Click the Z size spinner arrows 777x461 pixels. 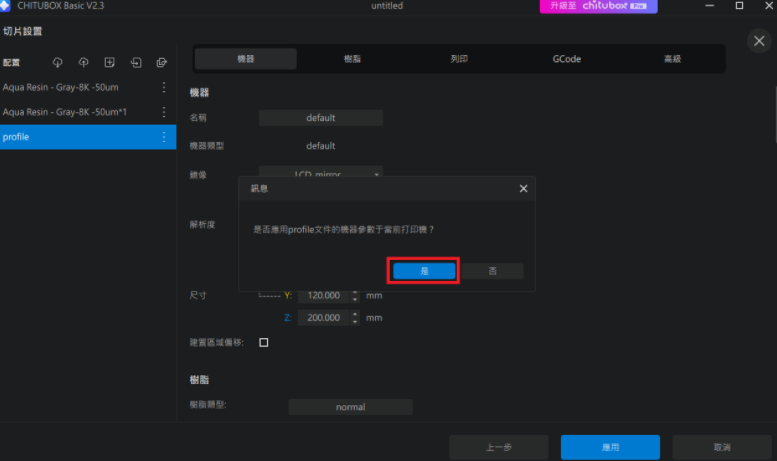click(x=354, y=318)
